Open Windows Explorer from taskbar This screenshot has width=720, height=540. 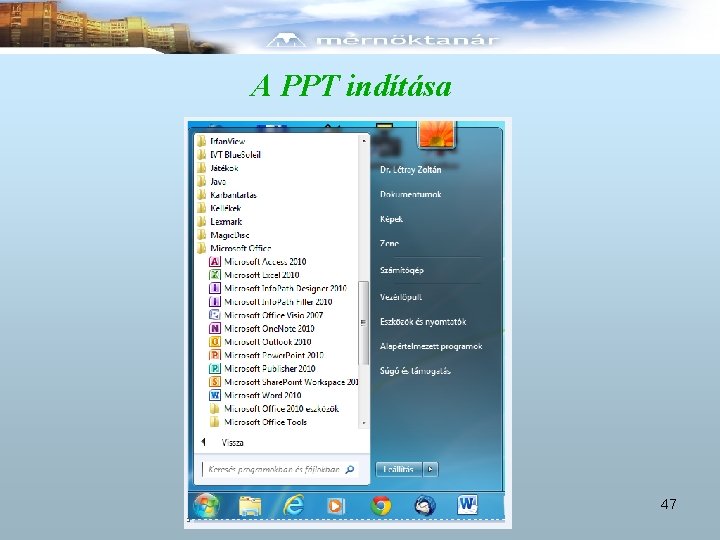click(x=250, y=506)
